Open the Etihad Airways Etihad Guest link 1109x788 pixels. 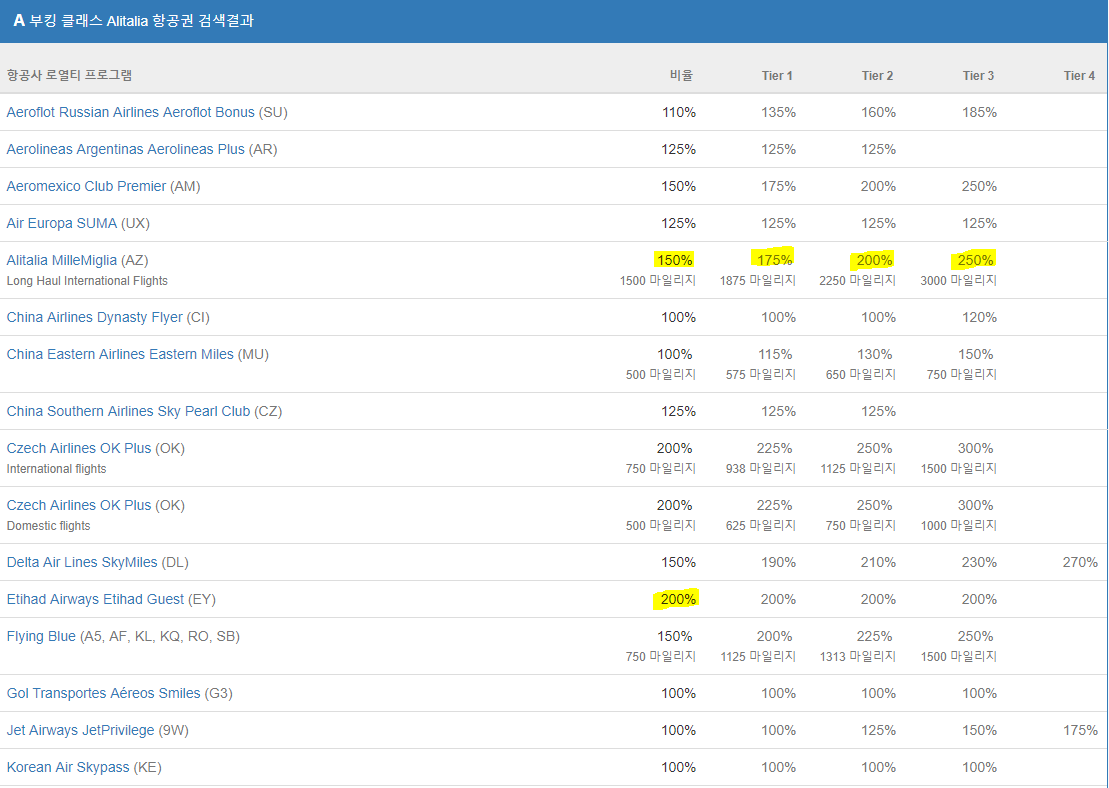click(104, 599)
